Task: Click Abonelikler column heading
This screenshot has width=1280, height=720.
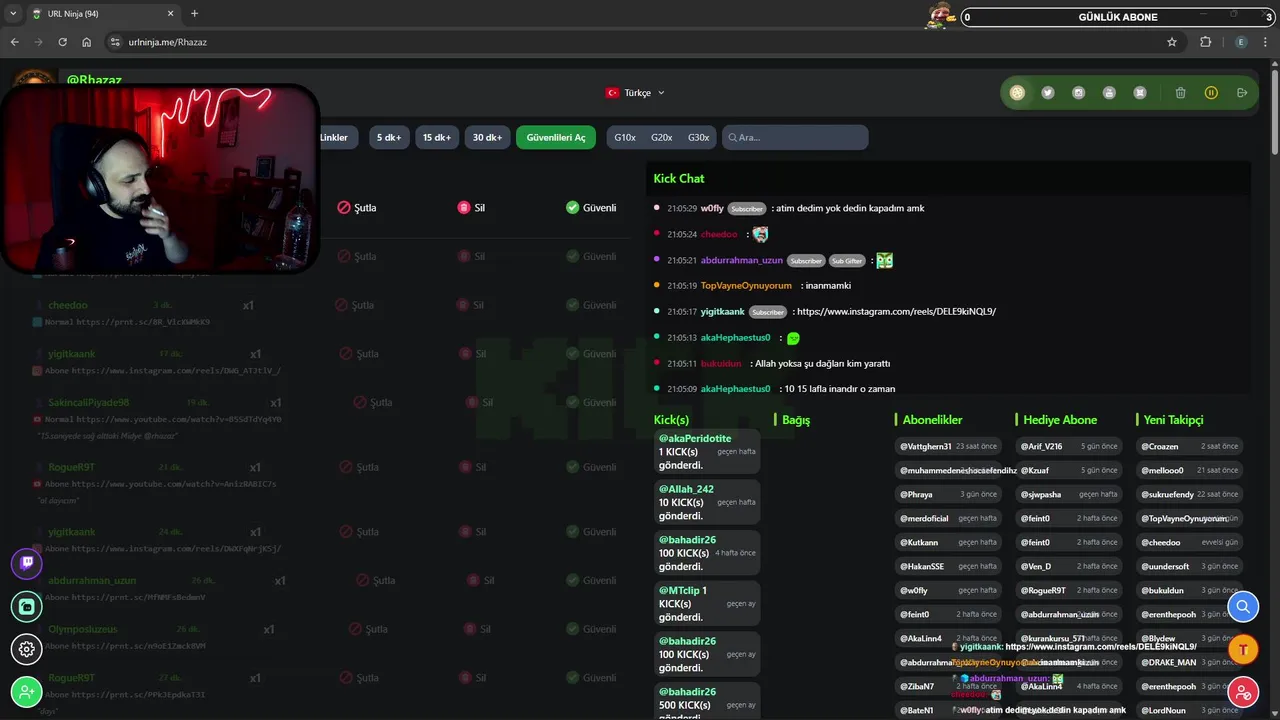Action: tap(932, 420)
